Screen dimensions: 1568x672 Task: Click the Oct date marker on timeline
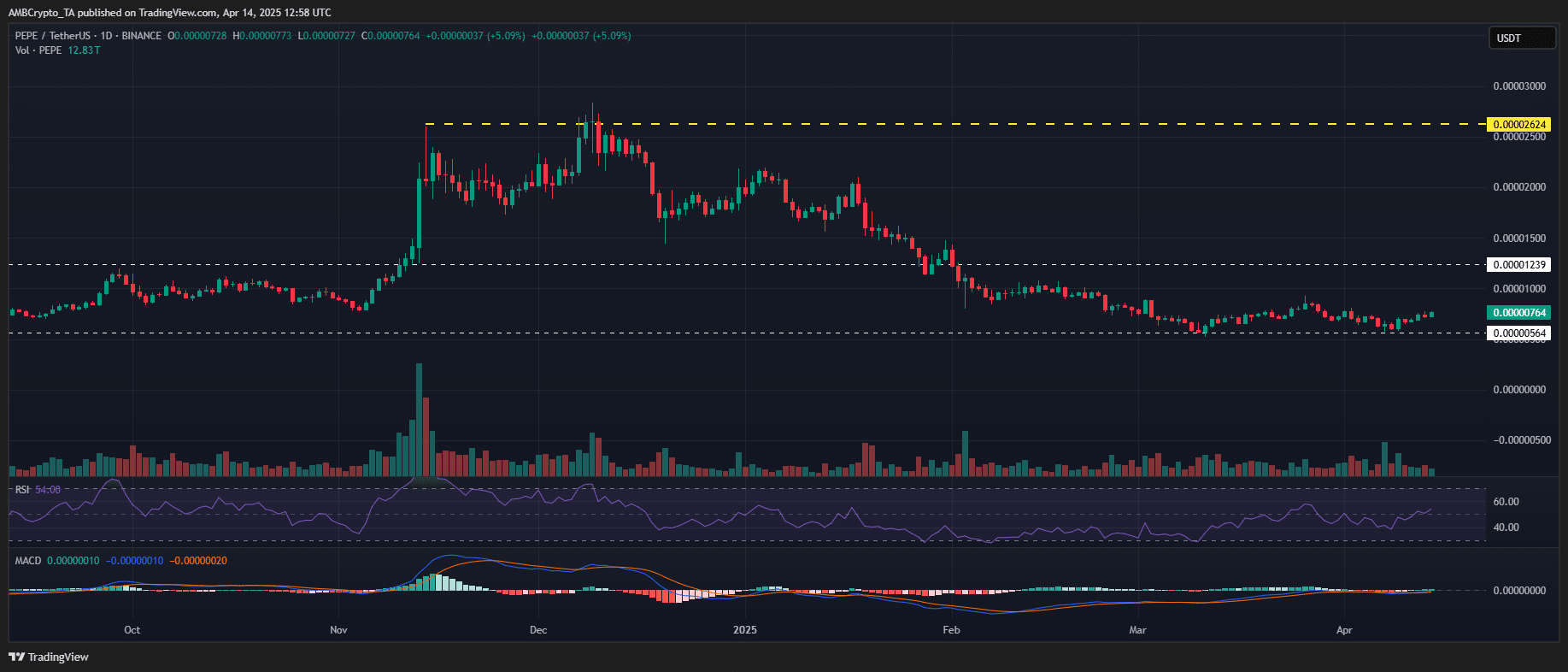click(x=132, y=630)
